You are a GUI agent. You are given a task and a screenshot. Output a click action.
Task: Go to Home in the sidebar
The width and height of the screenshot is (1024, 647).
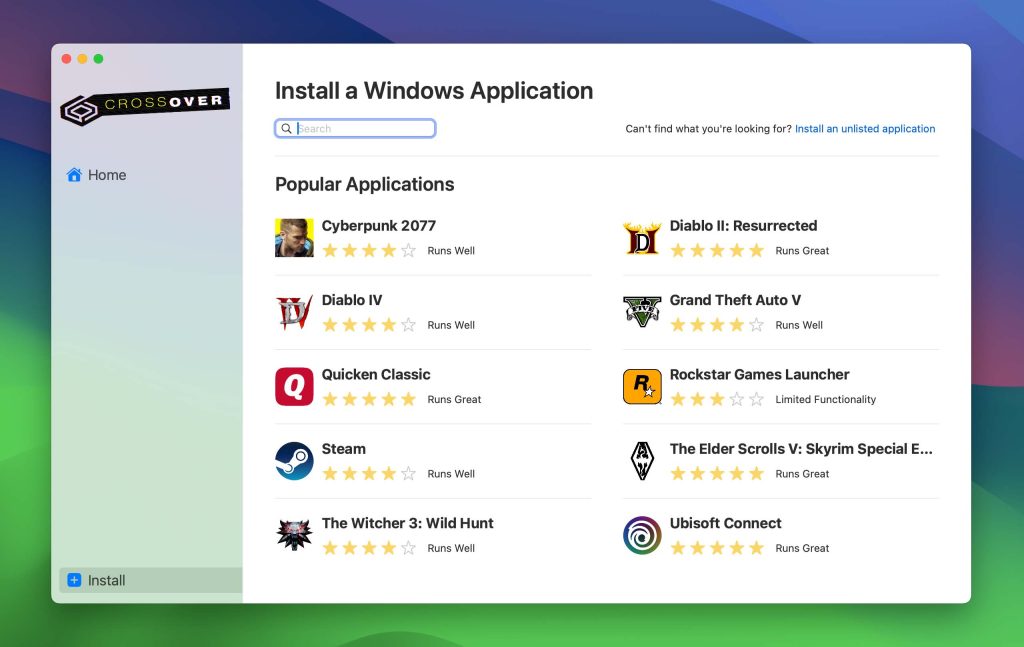[x=96, y=175]
